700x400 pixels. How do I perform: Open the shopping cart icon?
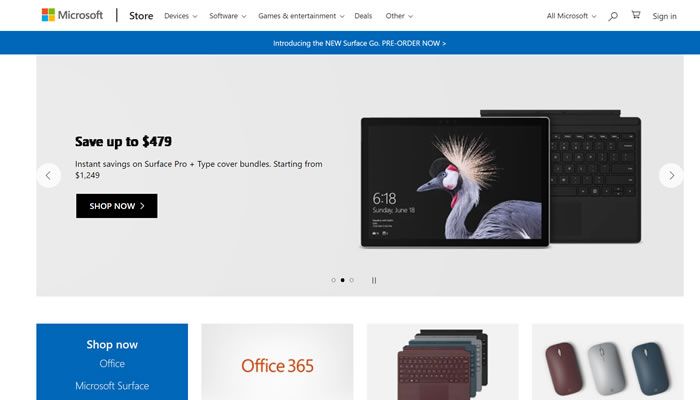[x=636, y=15]
